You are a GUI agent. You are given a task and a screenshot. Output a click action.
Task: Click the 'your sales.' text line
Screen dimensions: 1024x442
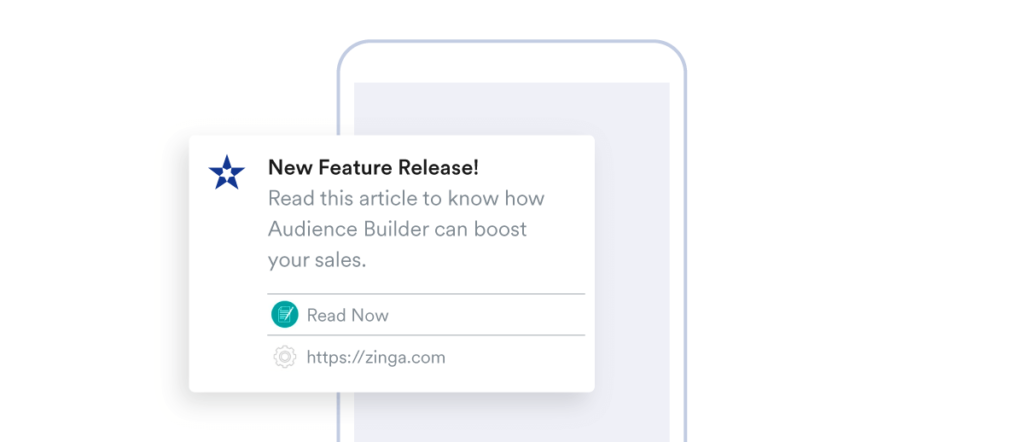tap(317, 261)
